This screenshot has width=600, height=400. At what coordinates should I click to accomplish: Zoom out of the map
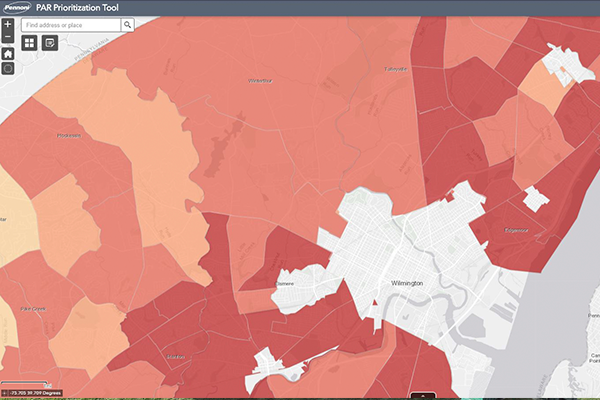[x=8, y=36]
